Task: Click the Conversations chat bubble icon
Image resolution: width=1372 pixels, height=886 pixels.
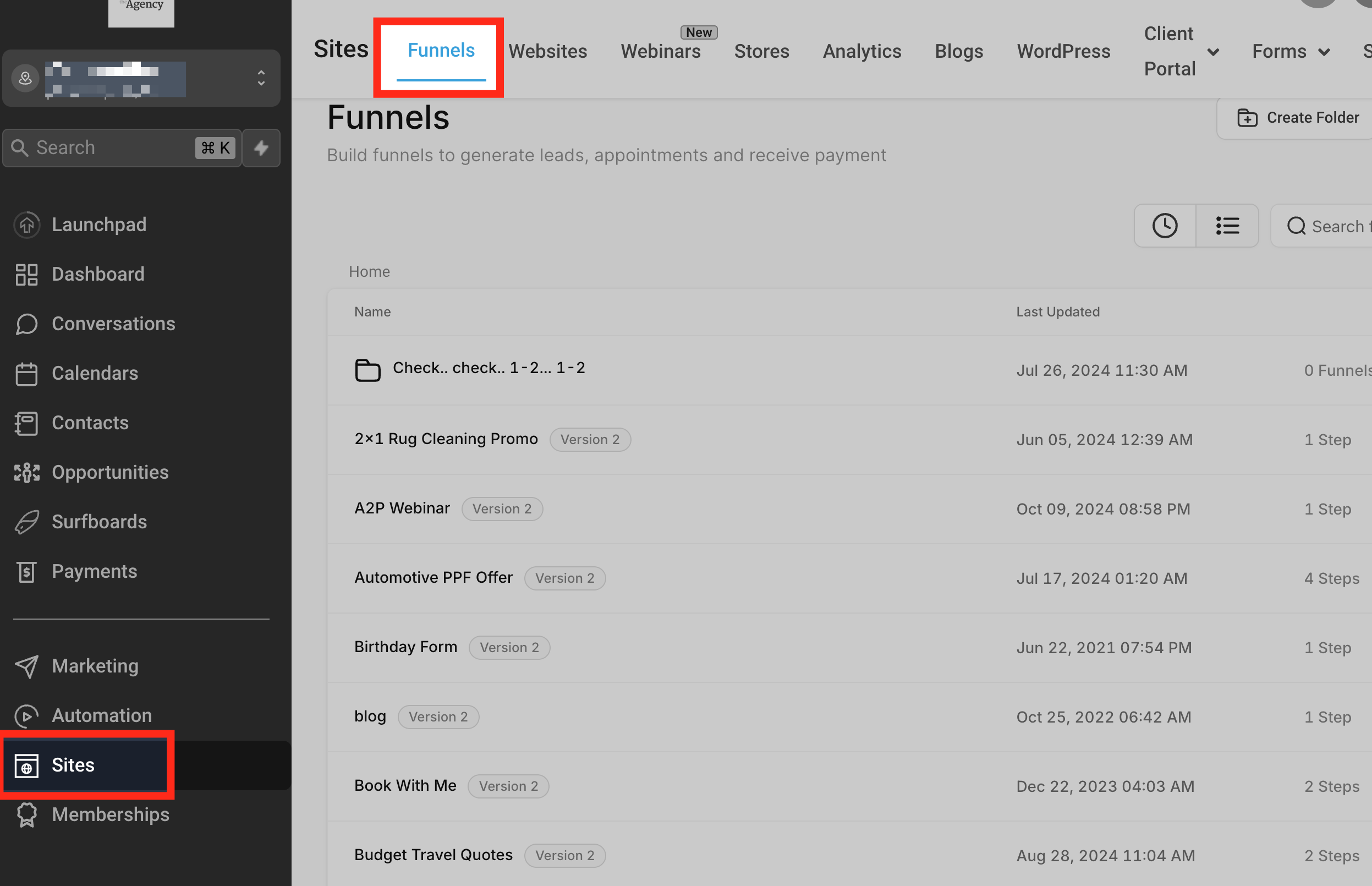Action: pyautogui.click(x=26, y=324)
